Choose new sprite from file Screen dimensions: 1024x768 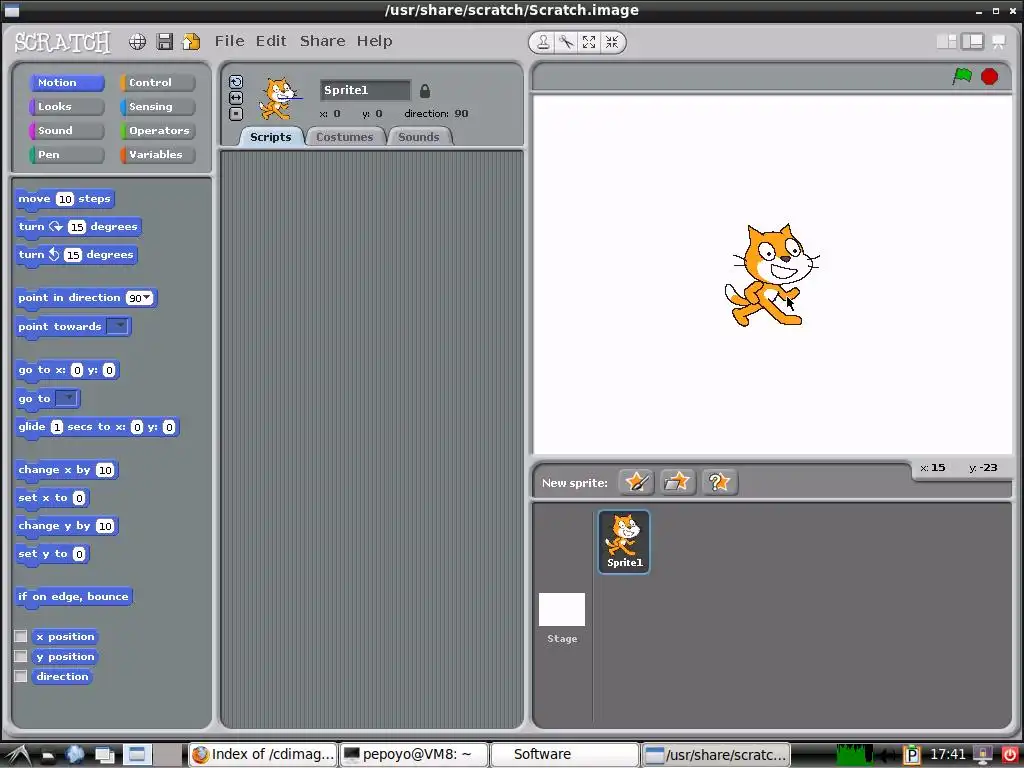click(x=677, y=483)
